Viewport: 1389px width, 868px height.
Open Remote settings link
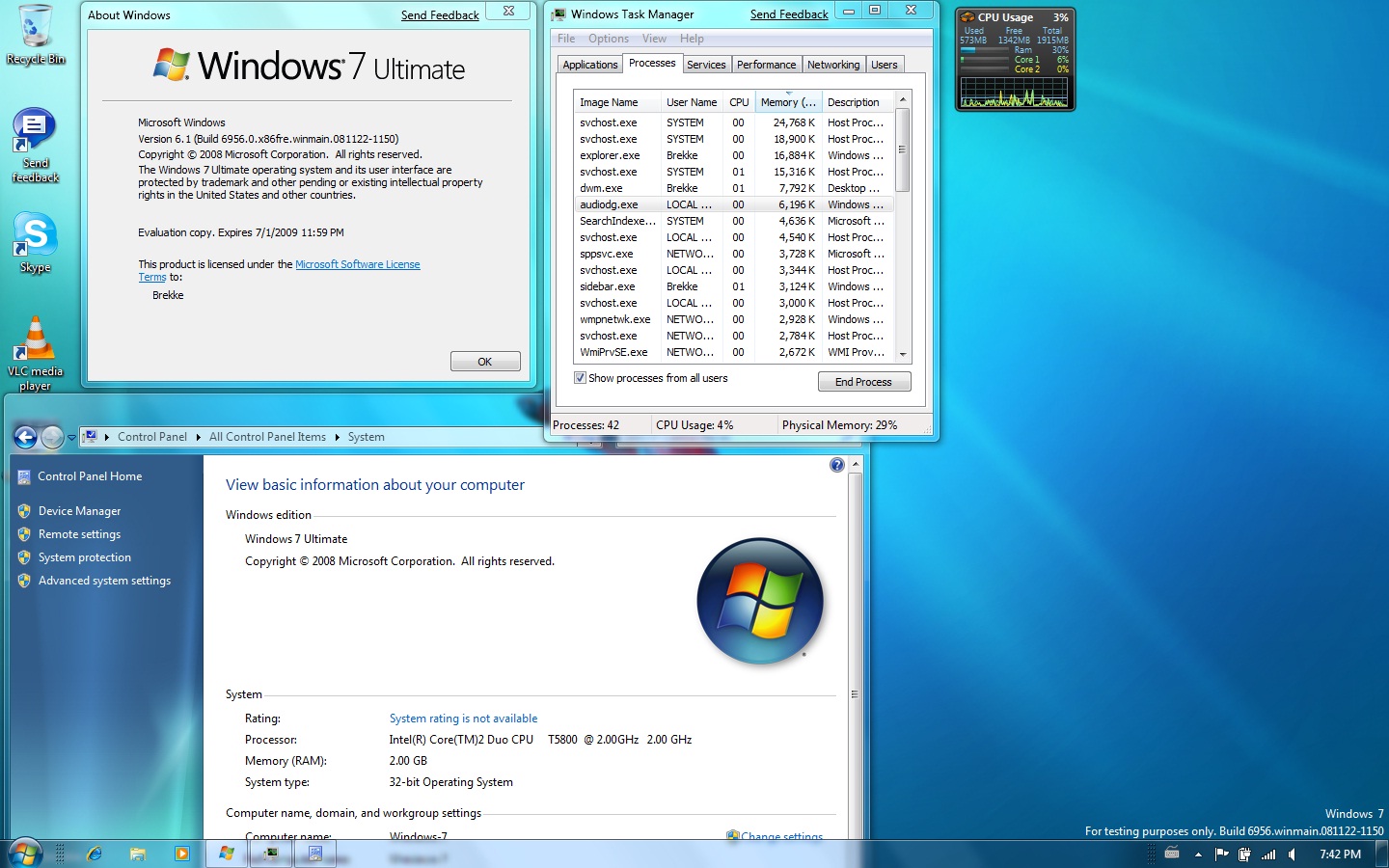[x=79, y=534]
